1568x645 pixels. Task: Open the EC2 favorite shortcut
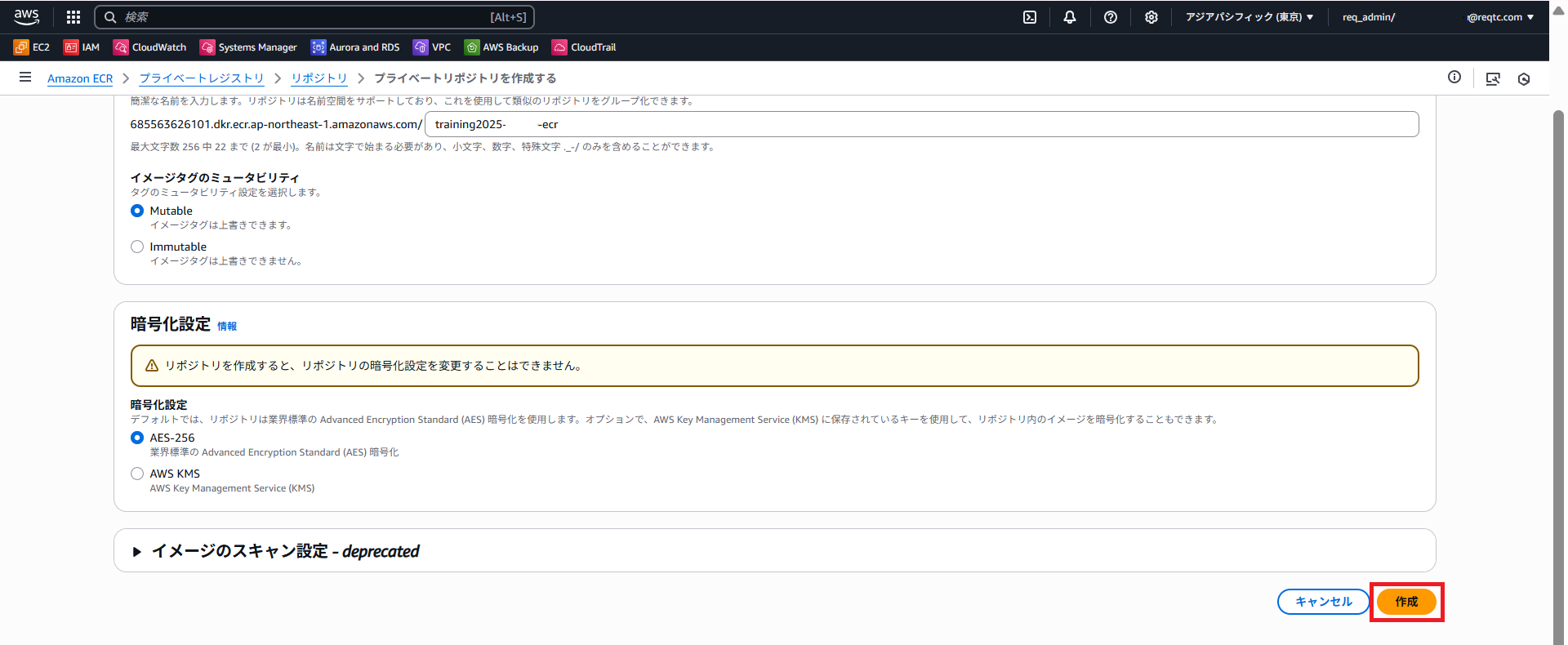pos(32,47)
